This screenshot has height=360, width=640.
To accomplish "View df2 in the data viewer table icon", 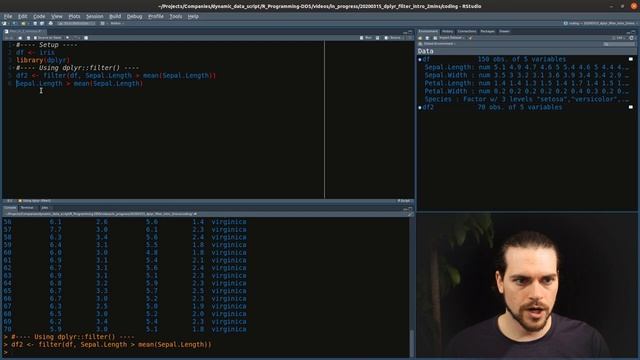I will click(631, 107).
